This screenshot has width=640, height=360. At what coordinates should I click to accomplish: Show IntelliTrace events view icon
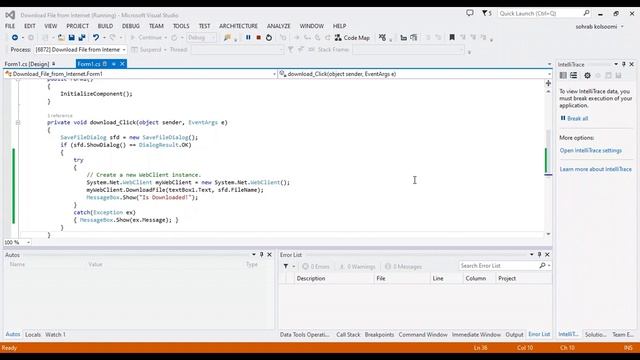click(563, 76)
